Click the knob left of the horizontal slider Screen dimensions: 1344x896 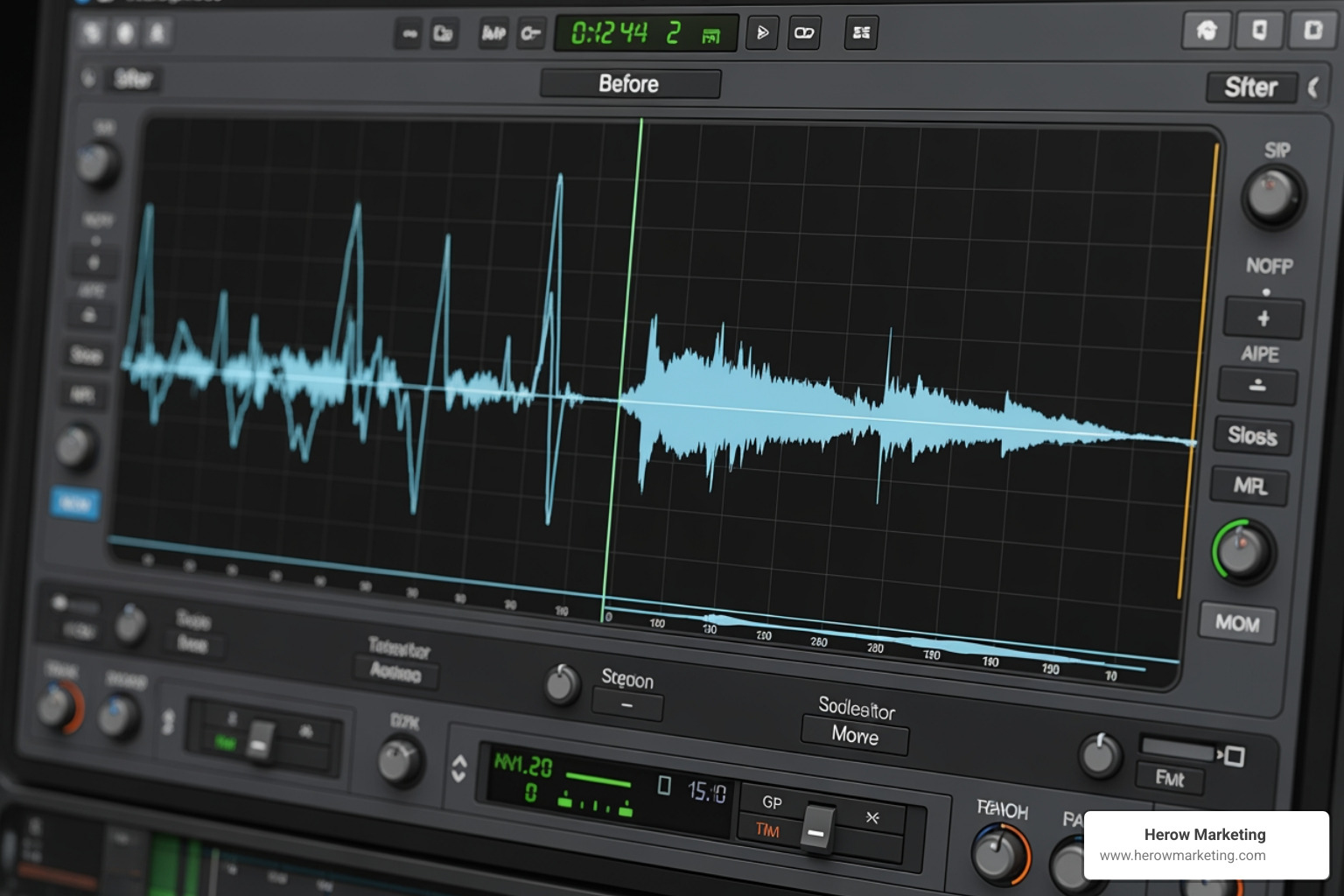click(1100, 756)
